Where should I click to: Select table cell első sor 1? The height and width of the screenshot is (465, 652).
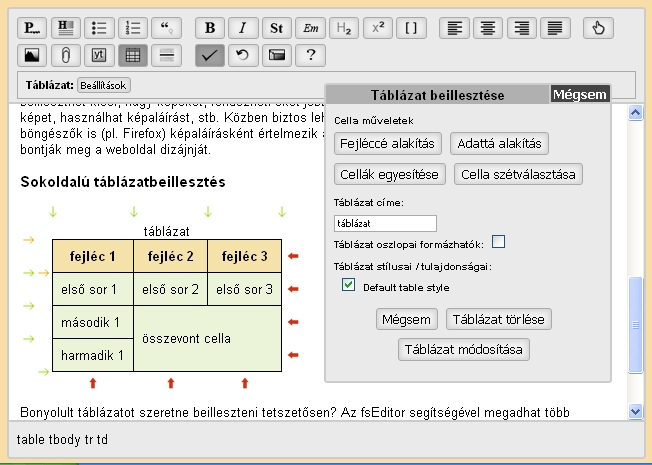(x=93, y=289)
